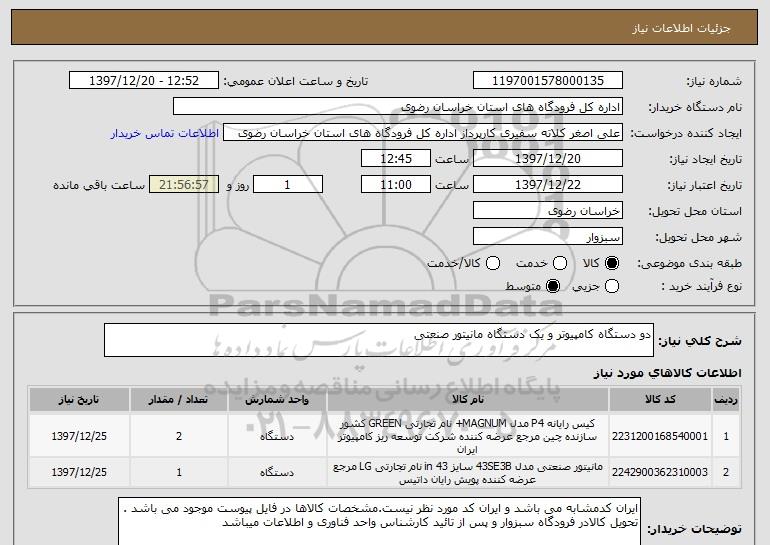Click the validity time field 11:00
The image size is (770, 545).
tap(396, 185)
